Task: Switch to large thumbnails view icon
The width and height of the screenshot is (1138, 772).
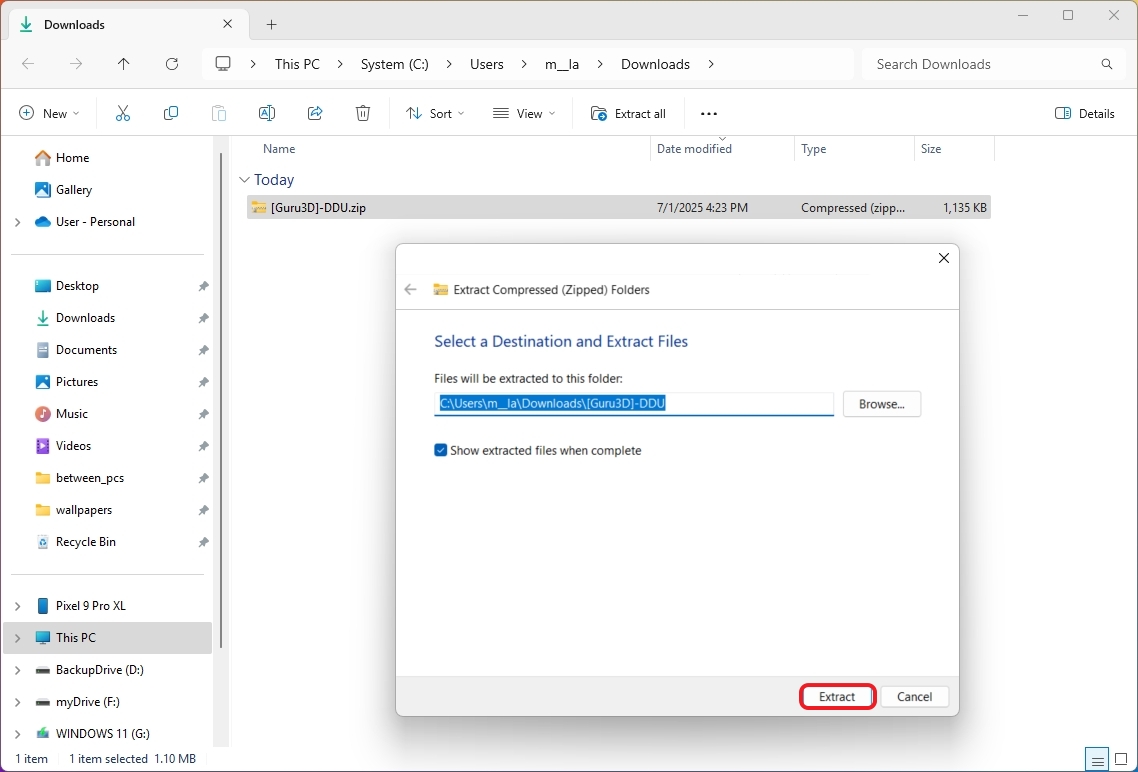Action: click(x=1121, y=759)
